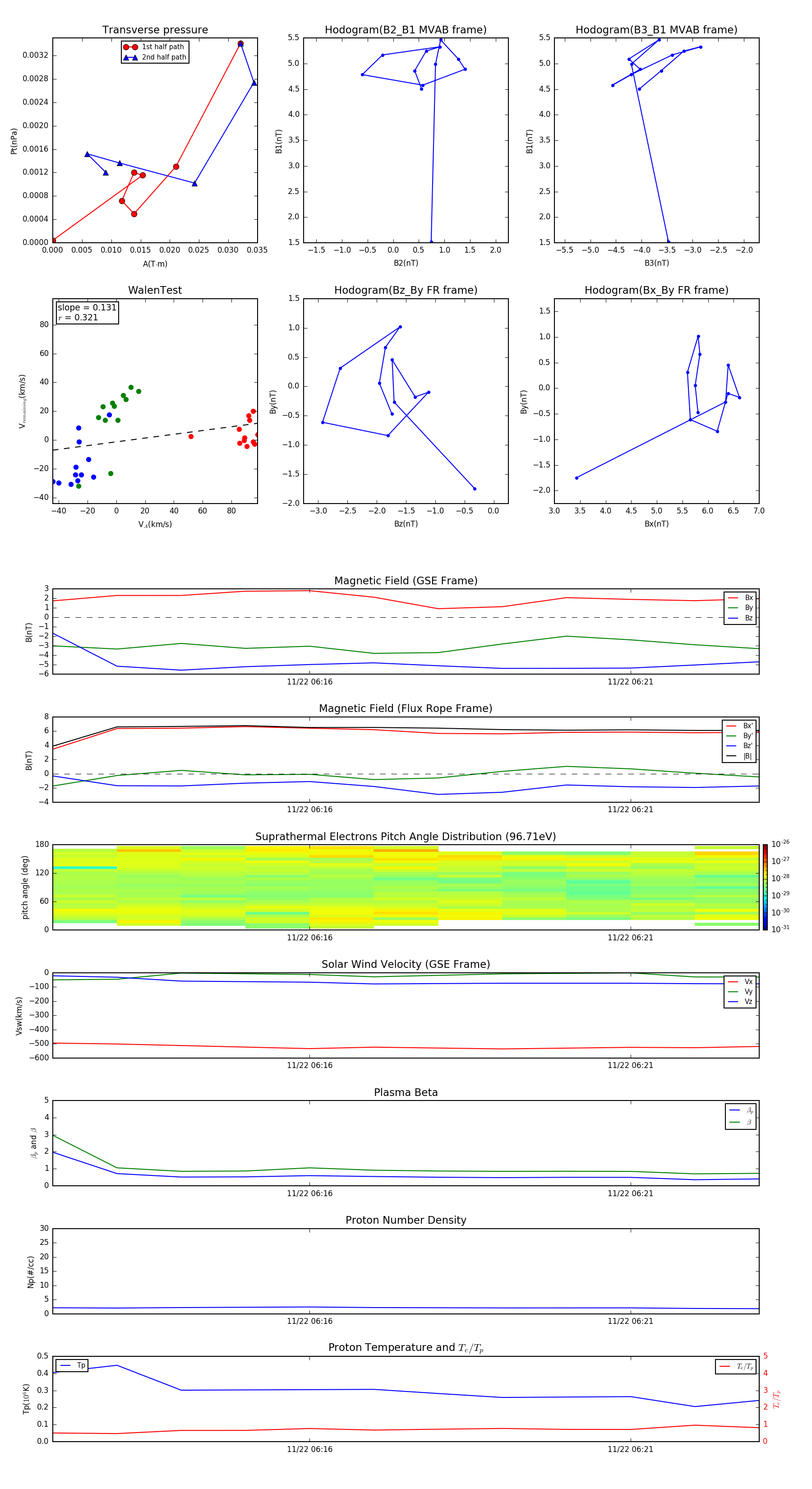This screenshot has height=1489, width=812.
Task: Click the Suprathermal Electrons Pitch Angle Distribution title
Action: pyautogui.click(x=406, y=837)
